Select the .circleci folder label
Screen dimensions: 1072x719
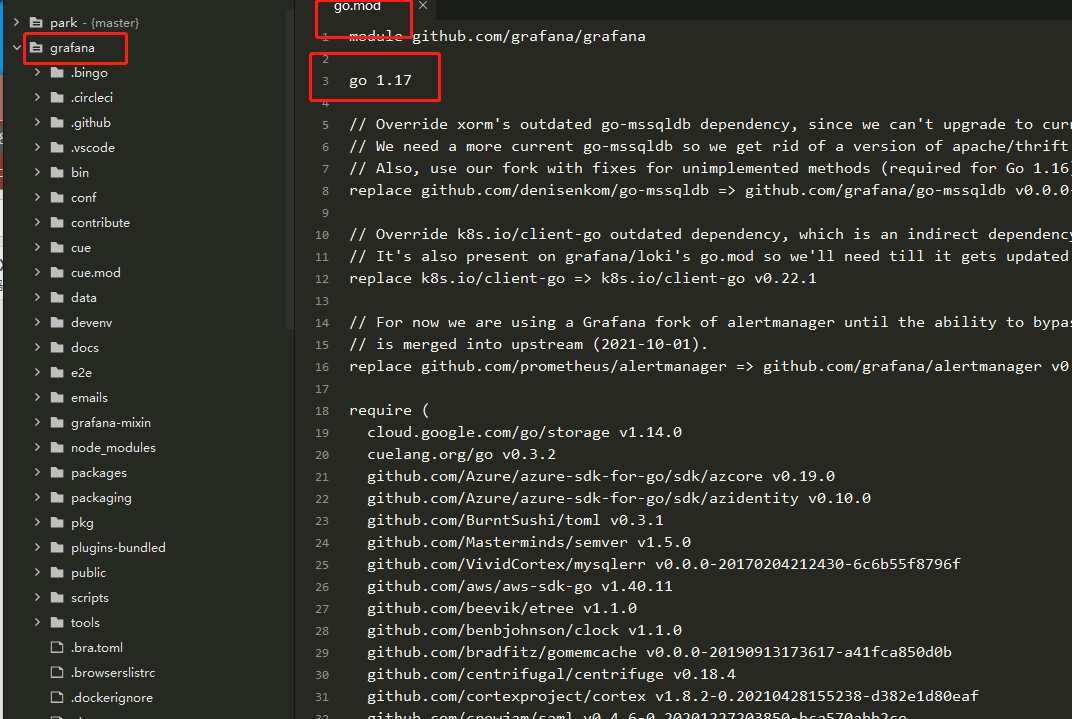click(x=92, y=98)
